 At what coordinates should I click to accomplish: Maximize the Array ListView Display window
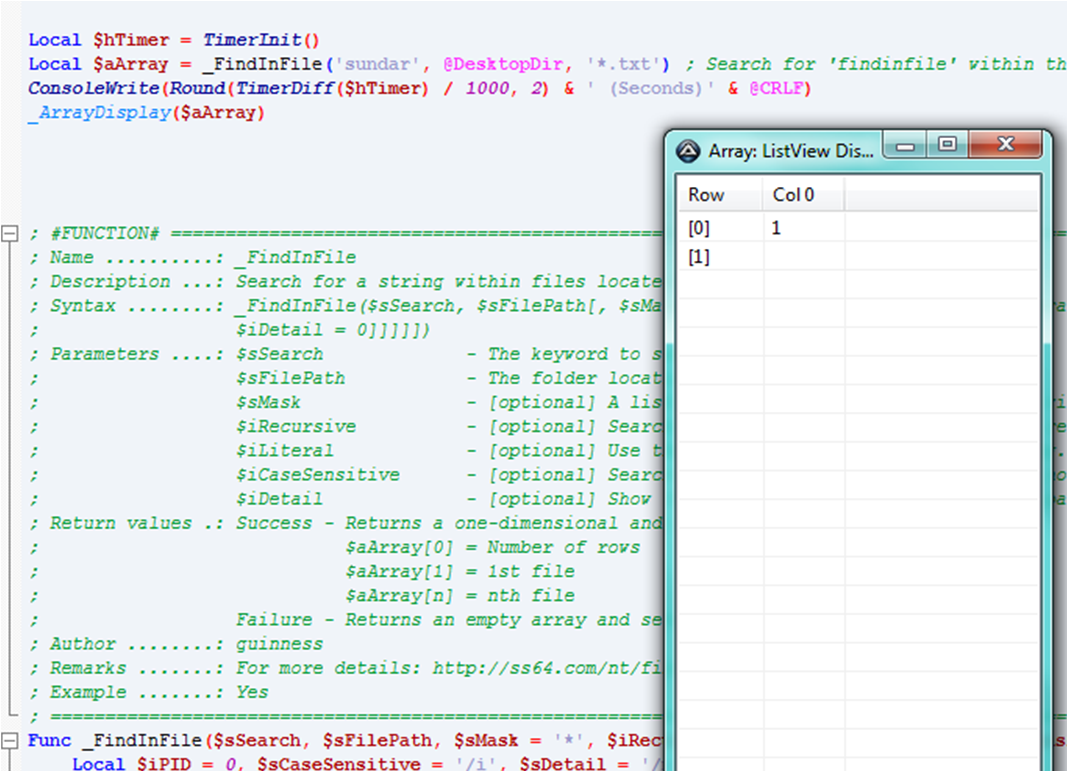[x=947, y=145]
